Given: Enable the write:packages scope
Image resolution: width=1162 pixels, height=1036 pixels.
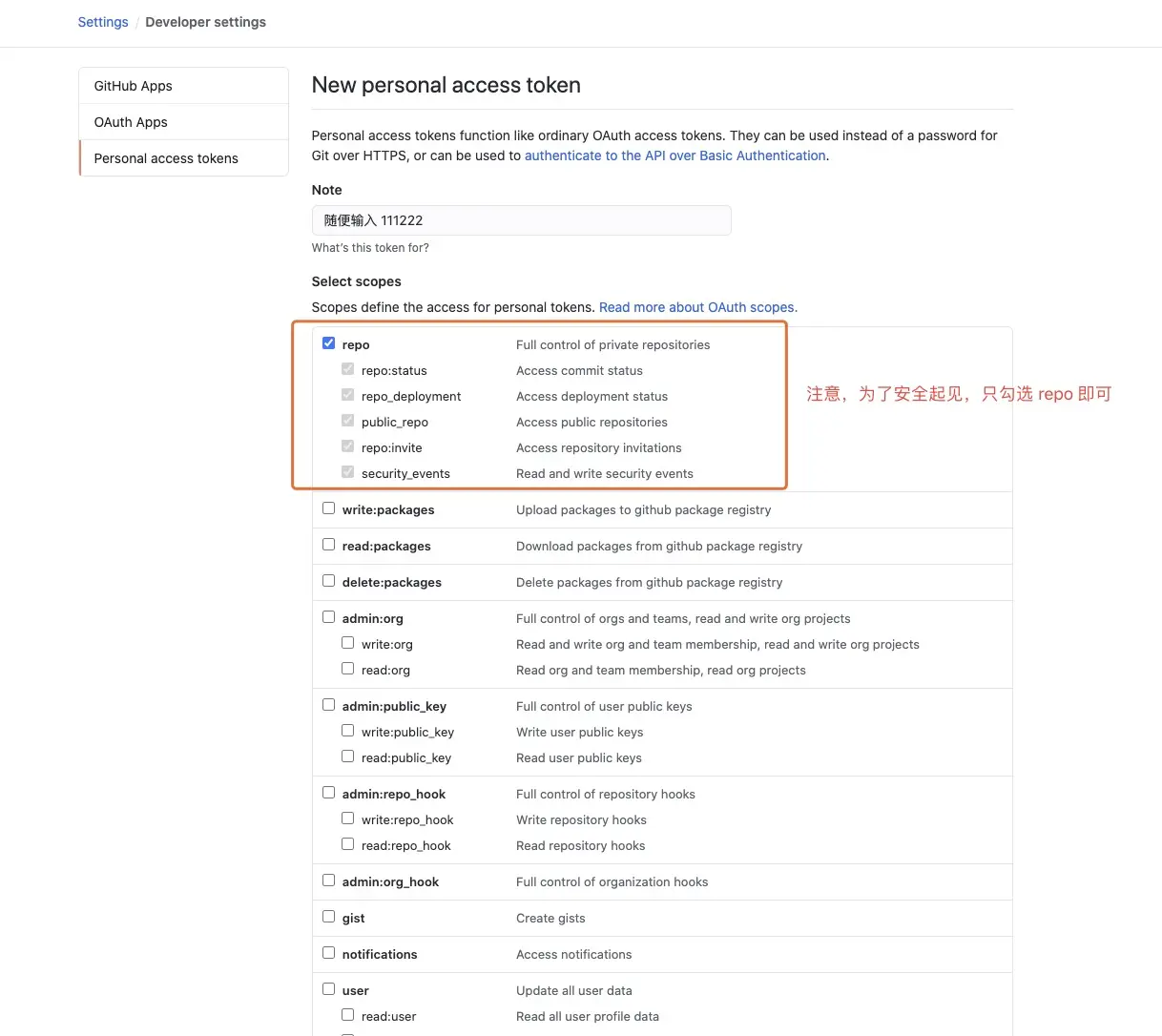Looking at the screenshot, I should [x=328, y=508].
